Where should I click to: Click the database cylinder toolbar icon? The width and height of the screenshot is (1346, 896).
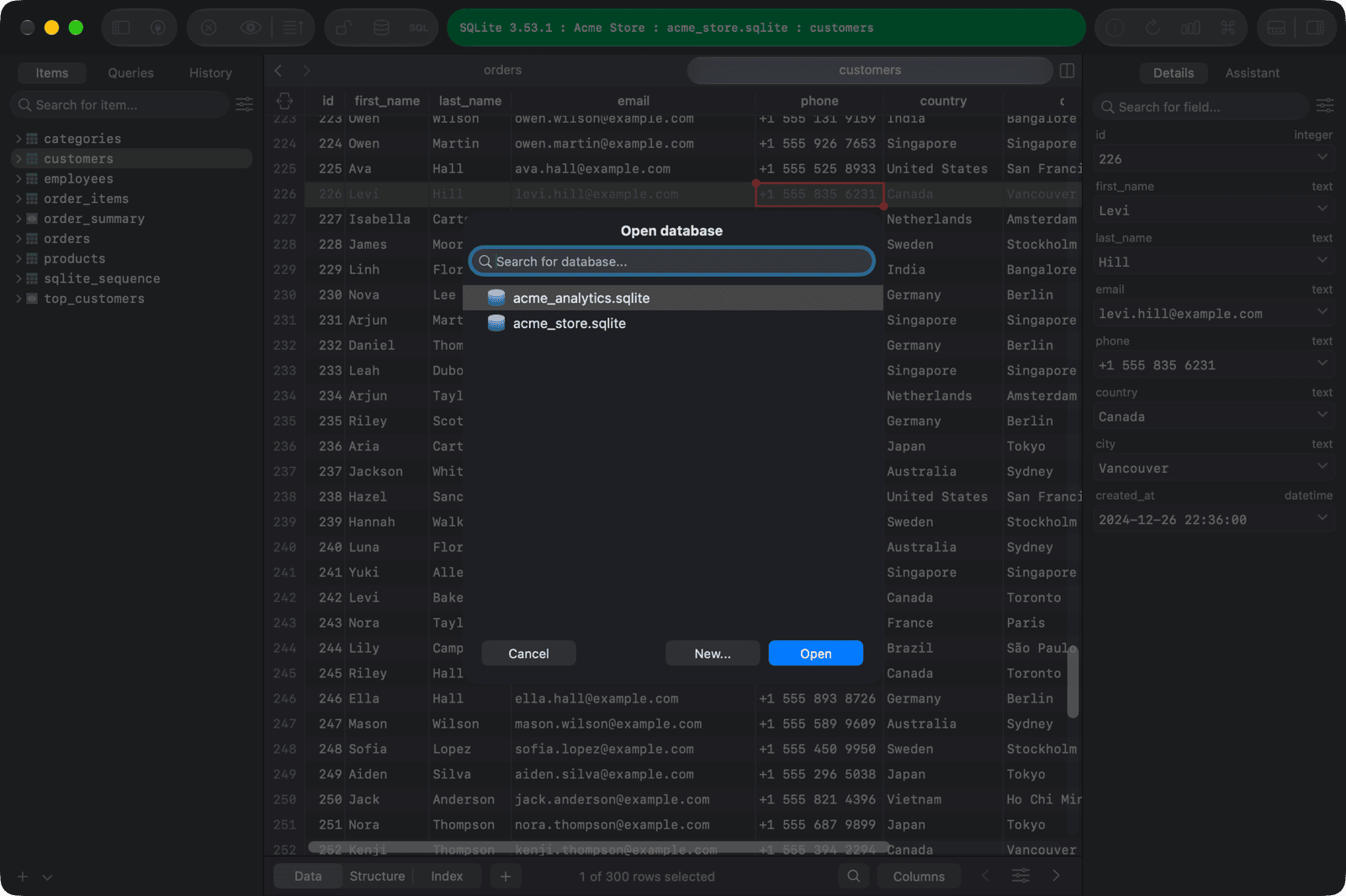(381, 28)
